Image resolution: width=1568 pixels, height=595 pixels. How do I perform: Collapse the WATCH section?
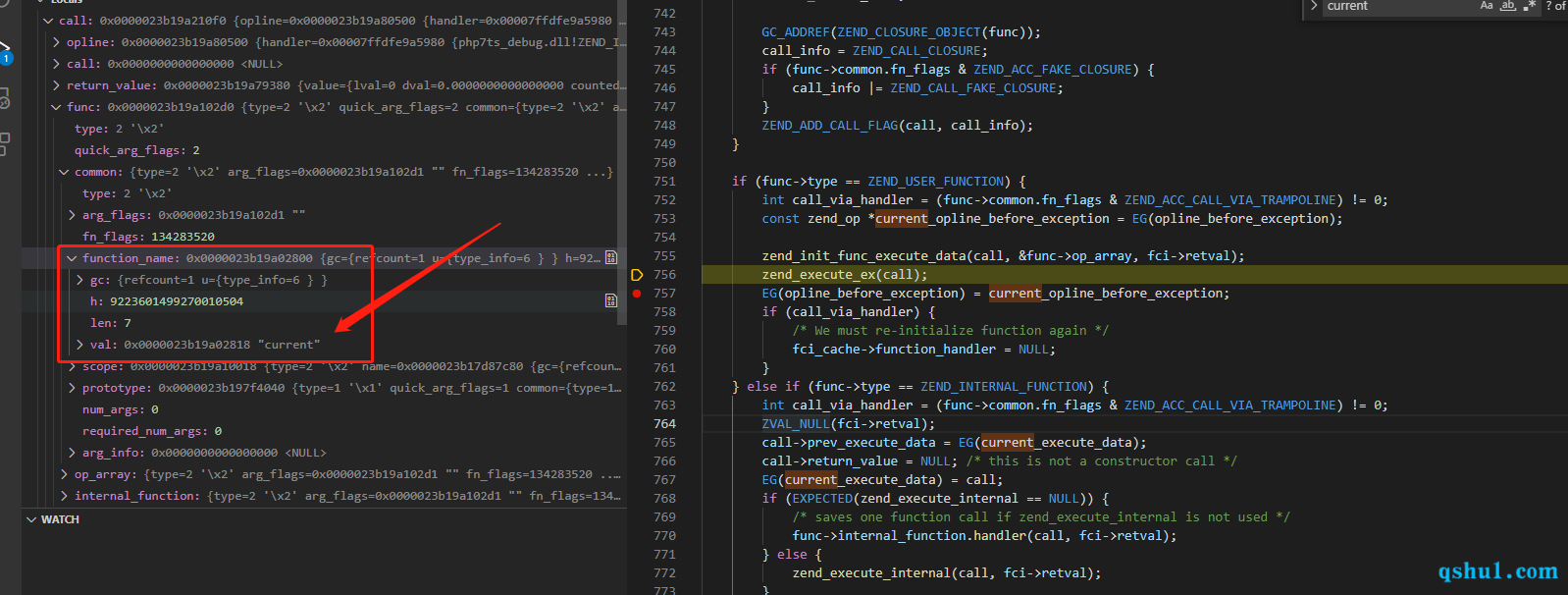[31, 519]
